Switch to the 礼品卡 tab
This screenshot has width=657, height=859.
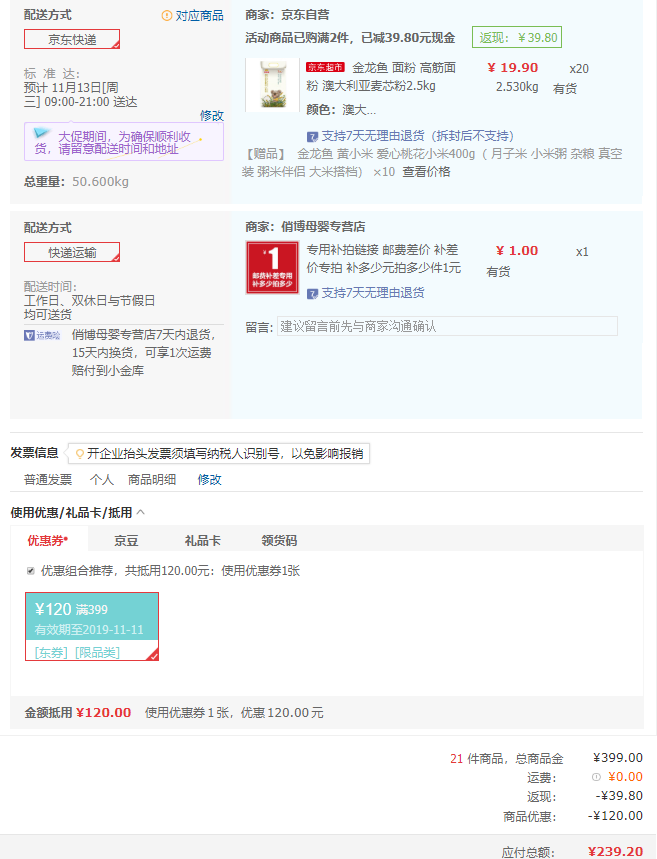202,541
